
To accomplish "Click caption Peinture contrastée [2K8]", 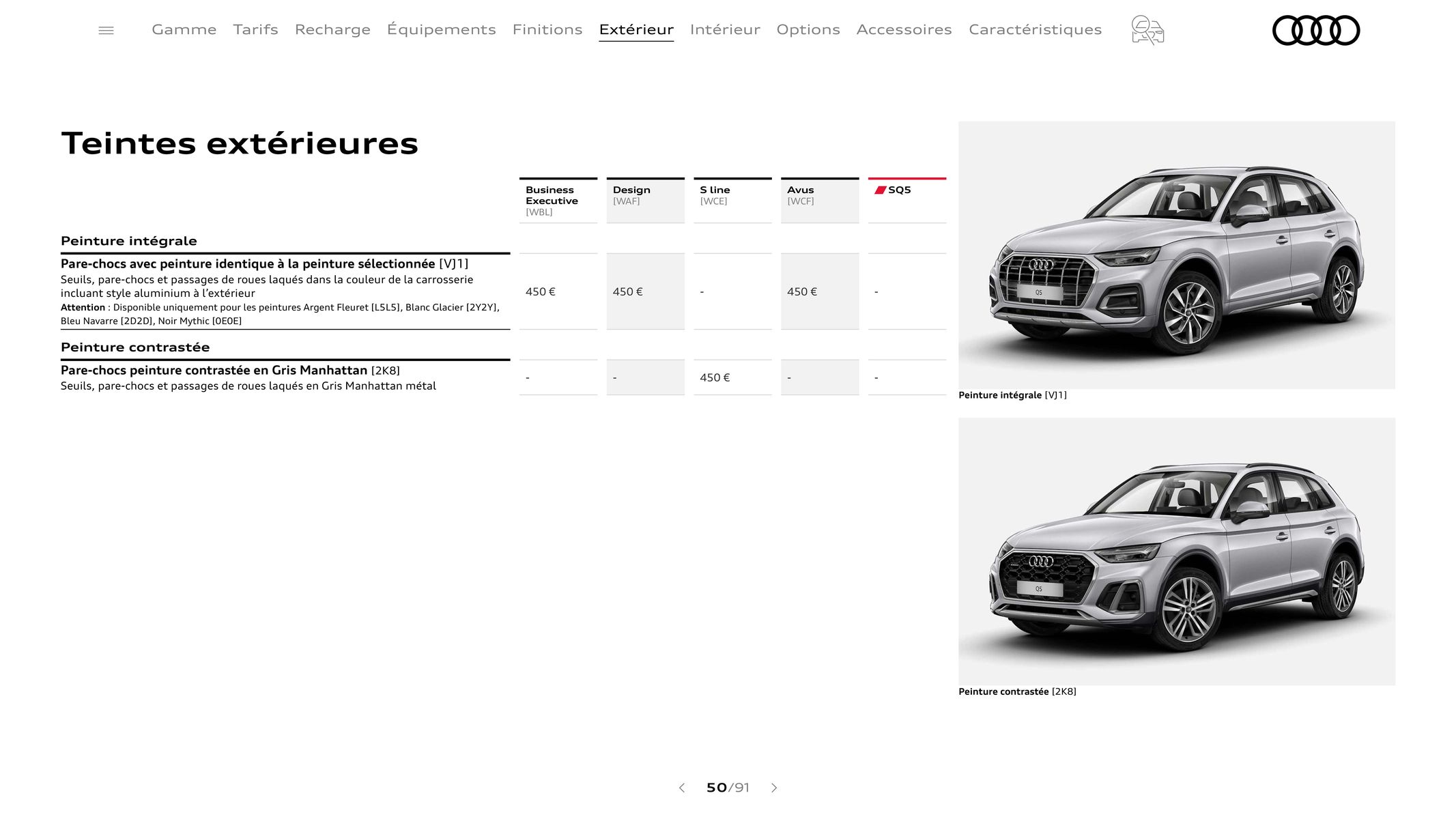I will tap(1017, 691).
